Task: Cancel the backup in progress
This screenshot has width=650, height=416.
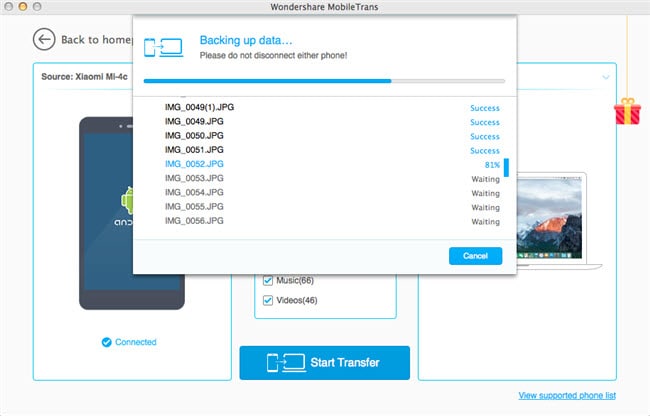Action: (475, 256)
